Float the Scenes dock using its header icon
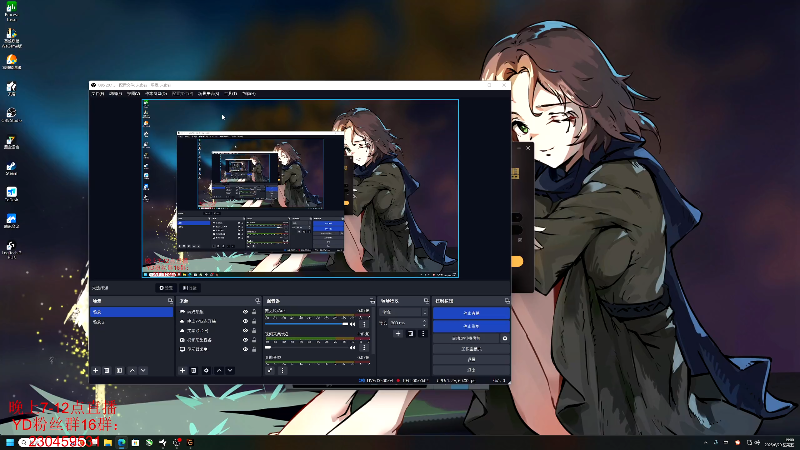 click(170, 301)
